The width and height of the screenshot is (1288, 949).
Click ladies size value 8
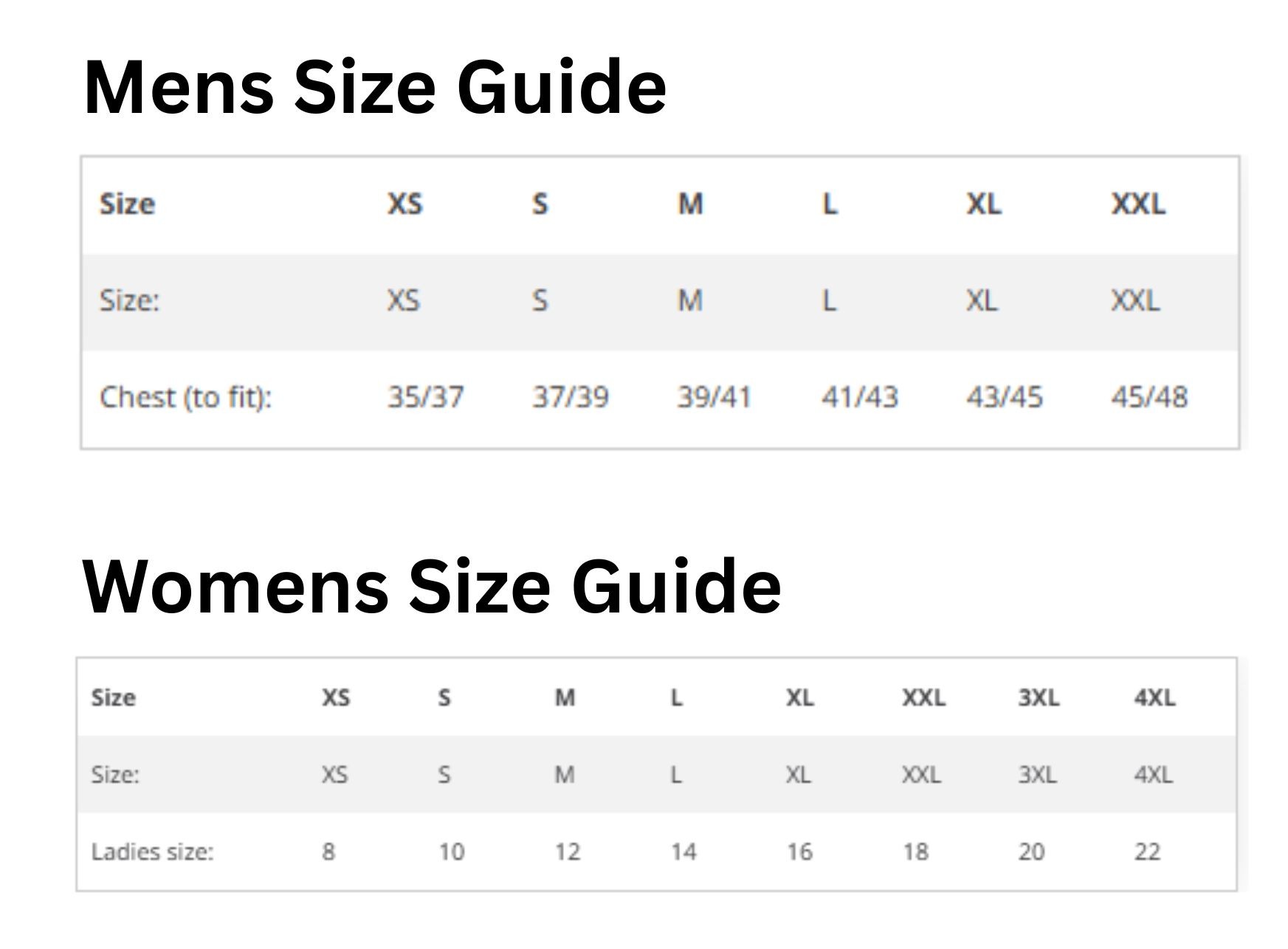pyautogui.click(x=328, y=852)
